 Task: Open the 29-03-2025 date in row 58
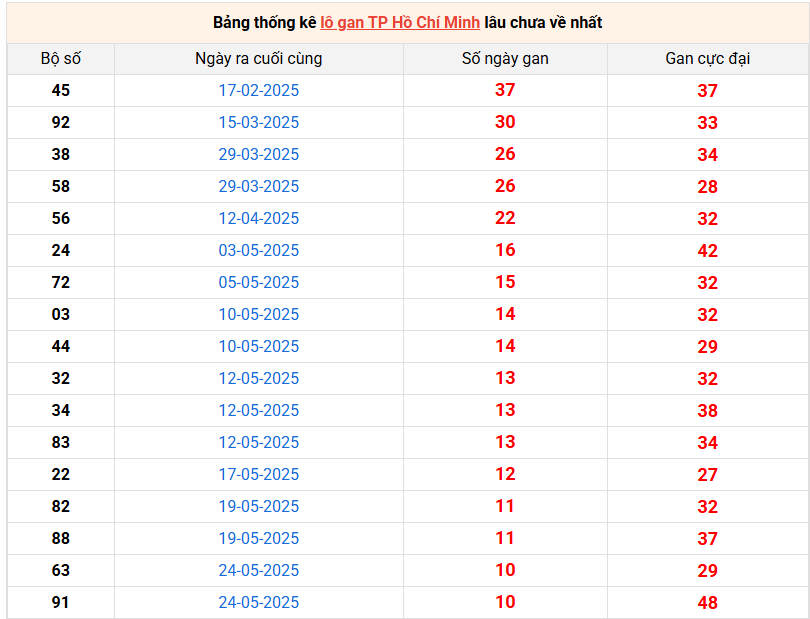pos(259,186)
